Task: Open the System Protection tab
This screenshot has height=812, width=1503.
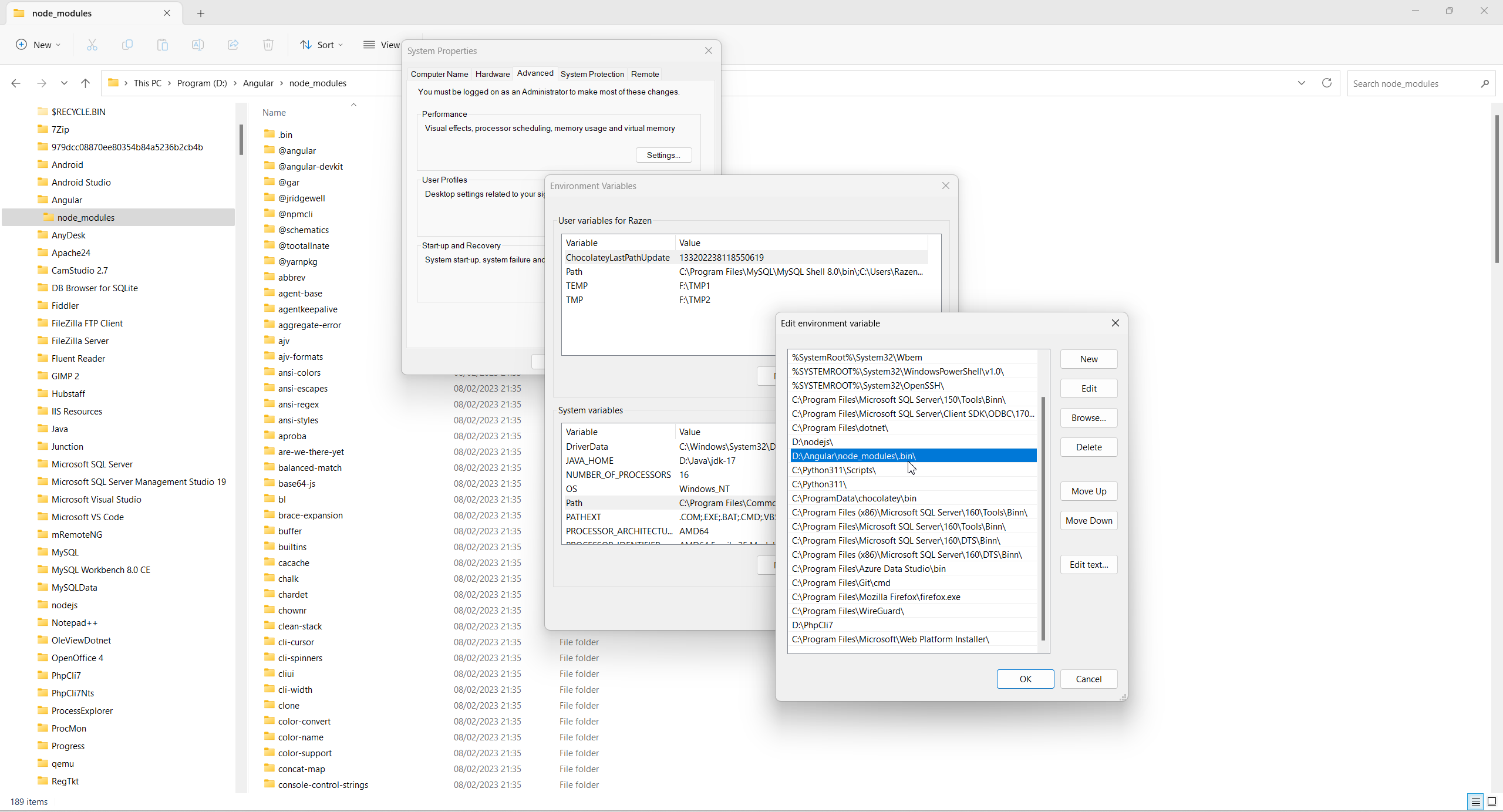Action: point(592,74)
